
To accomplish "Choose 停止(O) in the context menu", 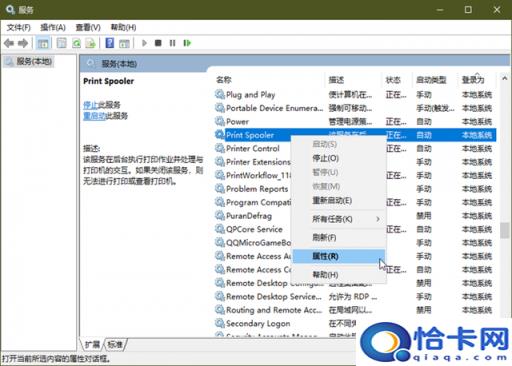I will (x=339, y=158).
